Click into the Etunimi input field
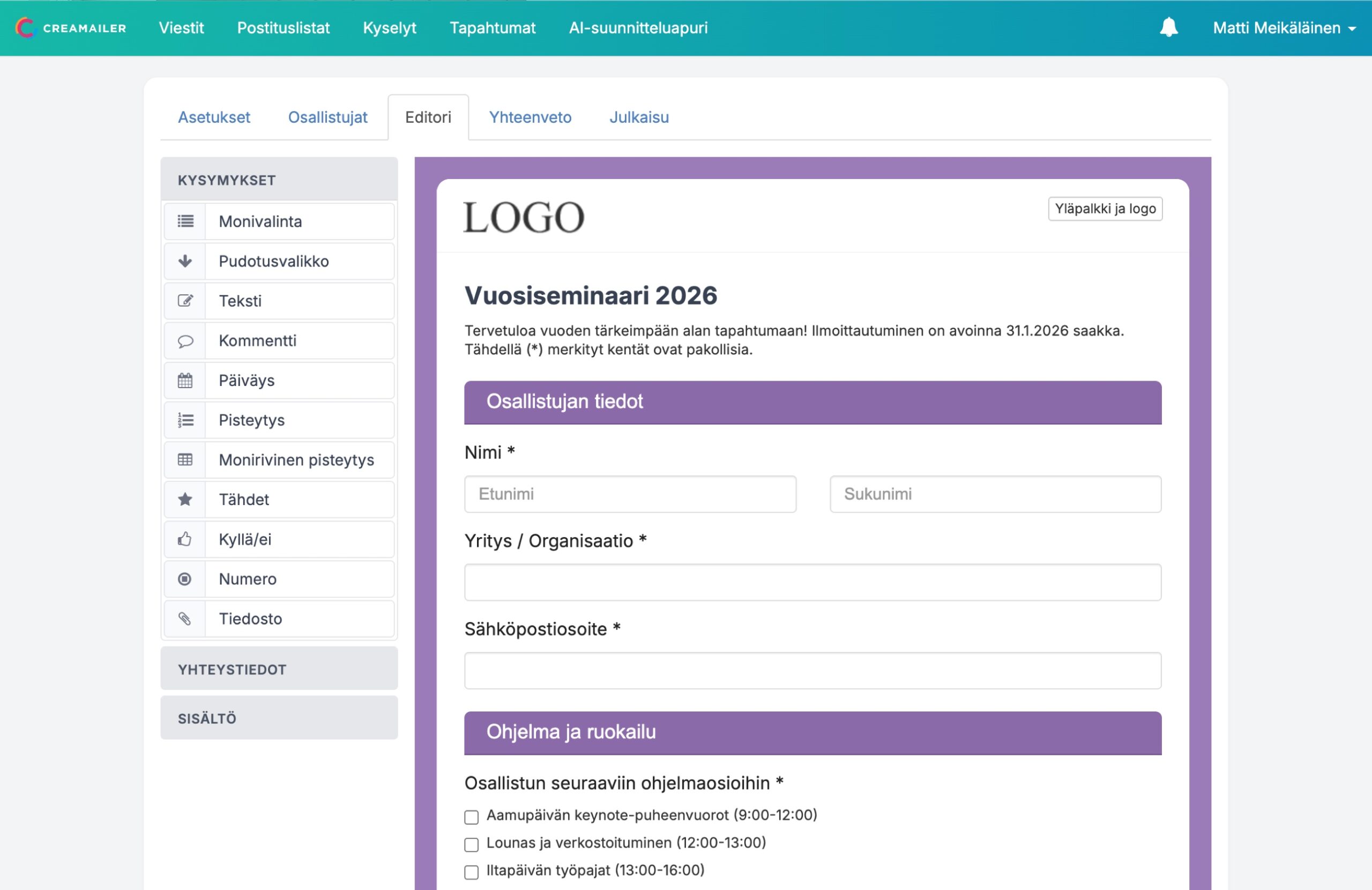The width and height of the screenshot is (1372, 890). 630,494
